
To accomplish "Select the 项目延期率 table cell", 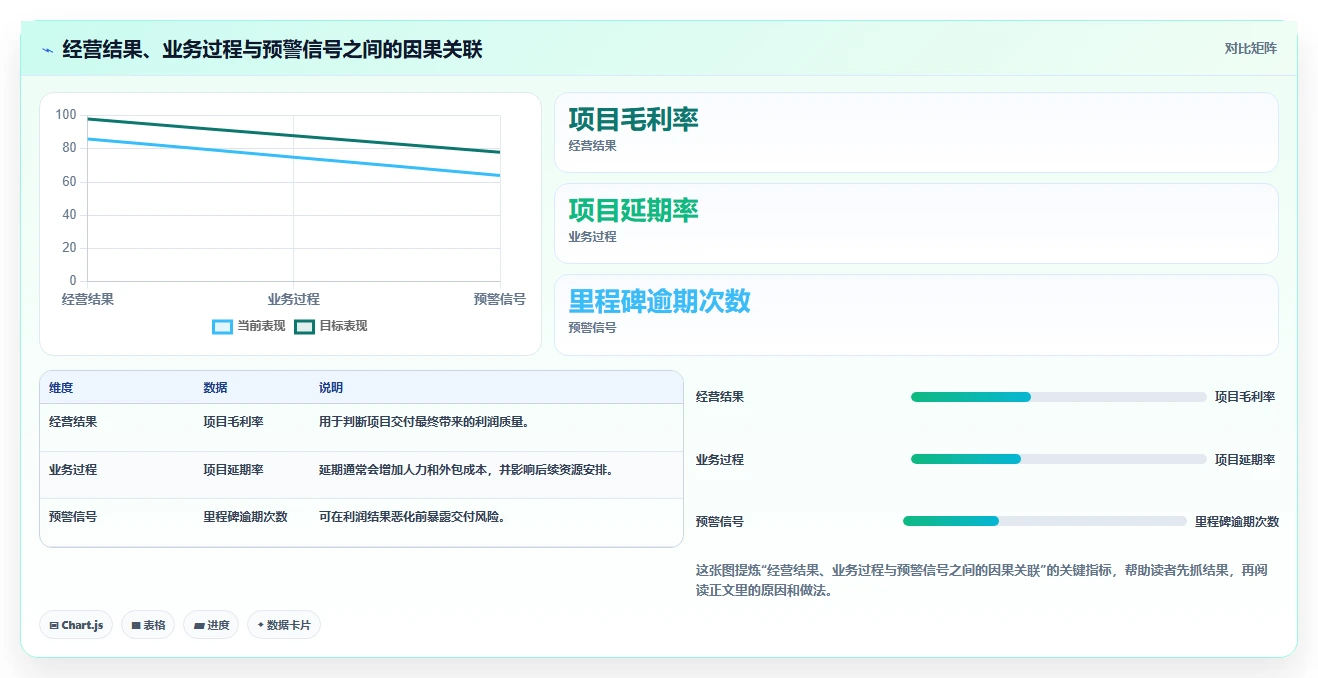I will [x=233, y=470].
